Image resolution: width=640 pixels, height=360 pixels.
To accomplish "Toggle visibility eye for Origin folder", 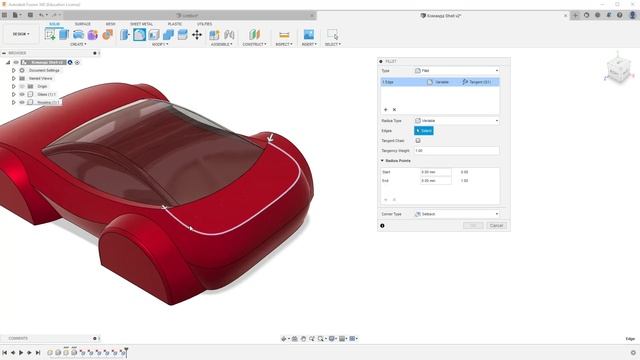I will [x=22, y=87].
